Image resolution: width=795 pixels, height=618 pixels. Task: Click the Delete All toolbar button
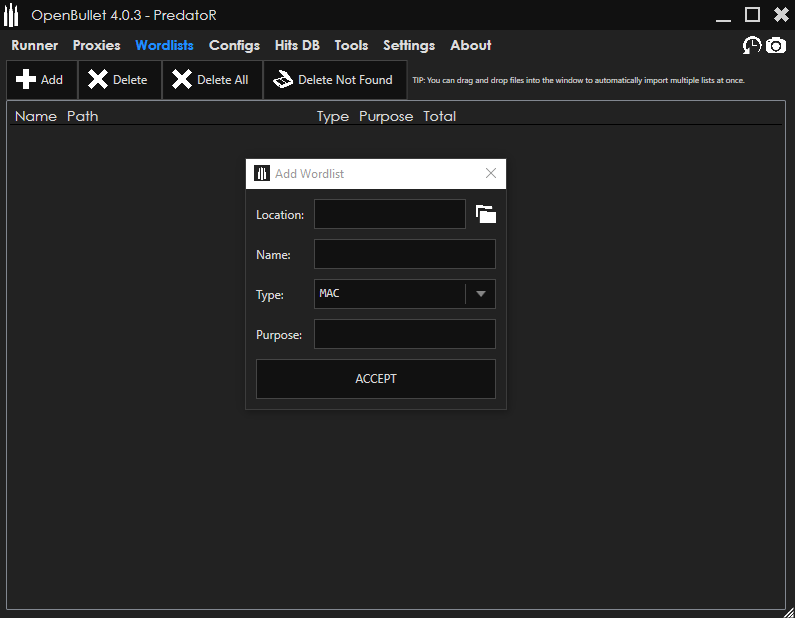pos(212,80)
